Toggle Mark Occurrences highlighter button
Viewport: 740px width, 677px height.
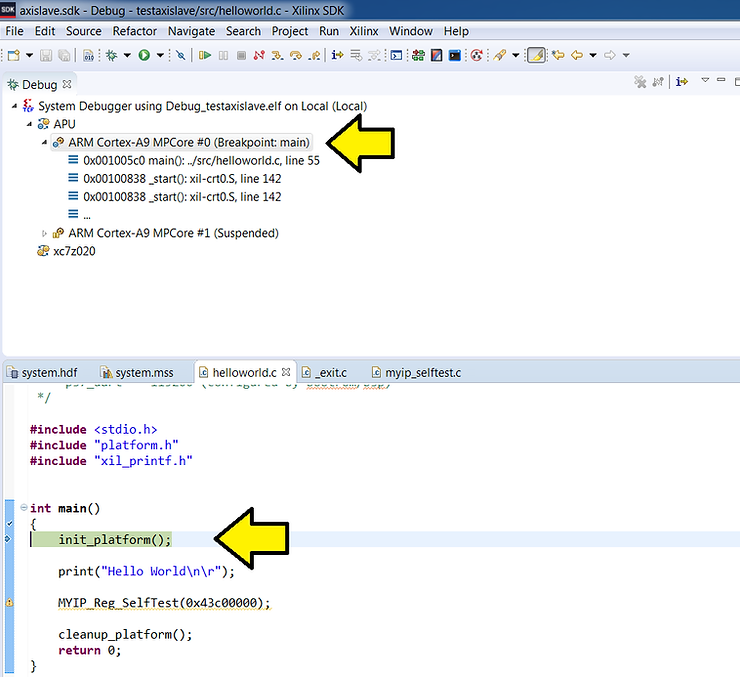pos(536,55)
